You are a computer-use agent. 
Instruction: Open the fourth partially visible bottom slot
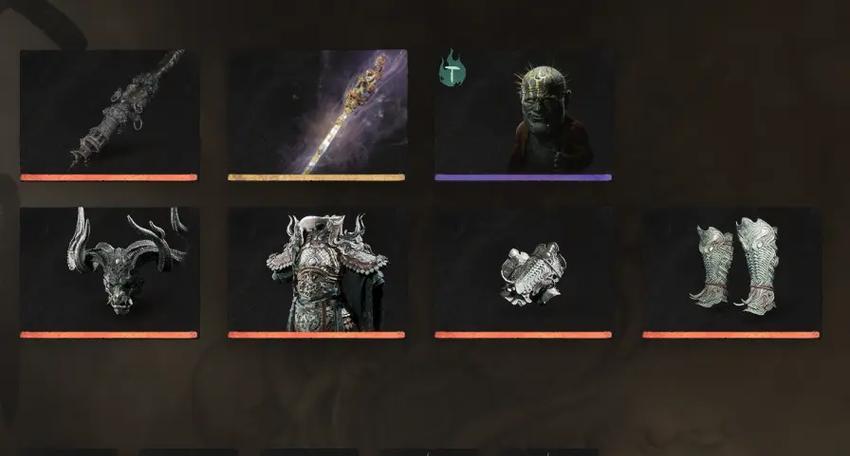pyautogui.click(x=429, y=452)
